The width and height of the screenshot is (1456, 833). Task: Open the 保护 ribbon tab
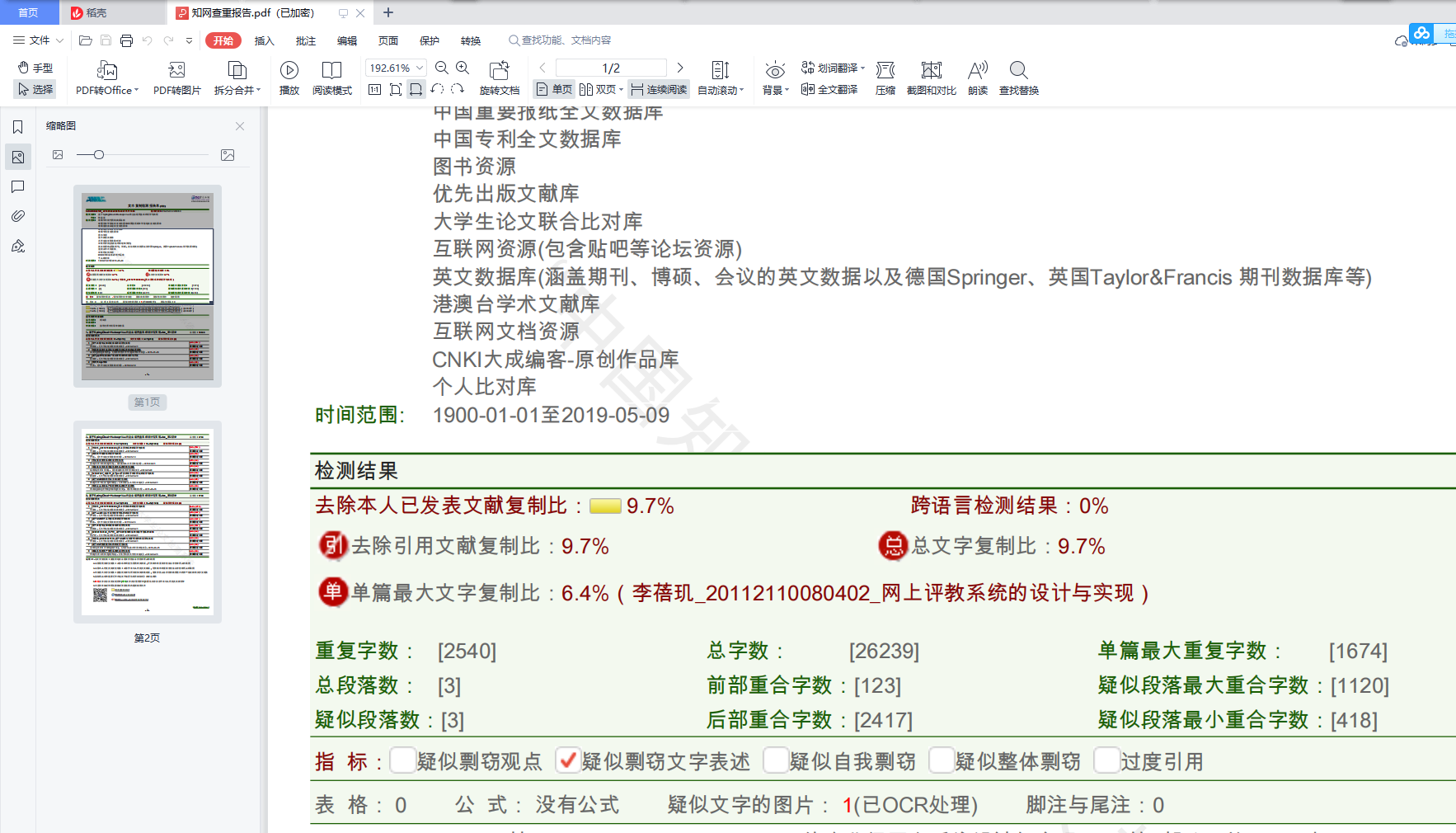[x=430, y=40]
